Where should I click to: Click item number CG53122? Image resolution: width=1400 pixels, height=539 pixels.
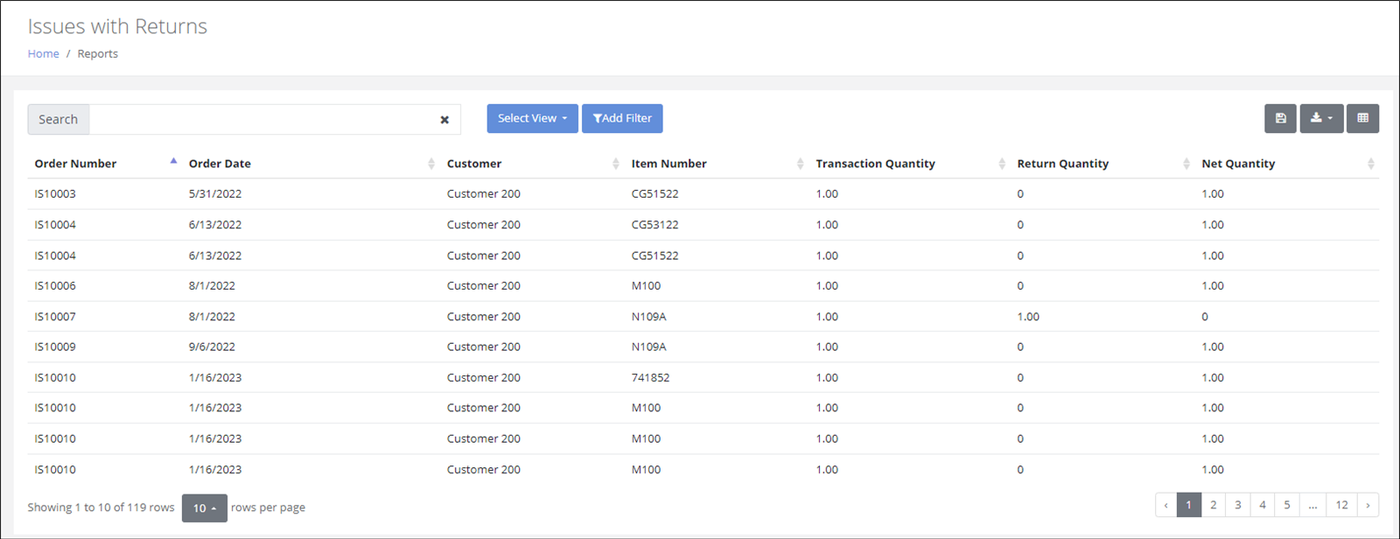point(655,225)
